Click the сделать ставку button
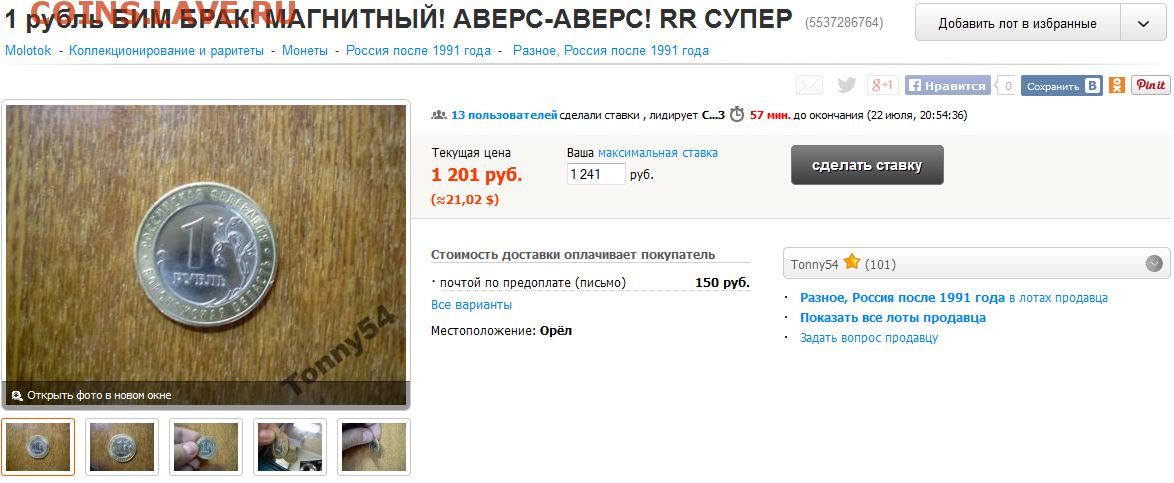1174x483 pixels. pyautogui.click(x=867, y=165)
